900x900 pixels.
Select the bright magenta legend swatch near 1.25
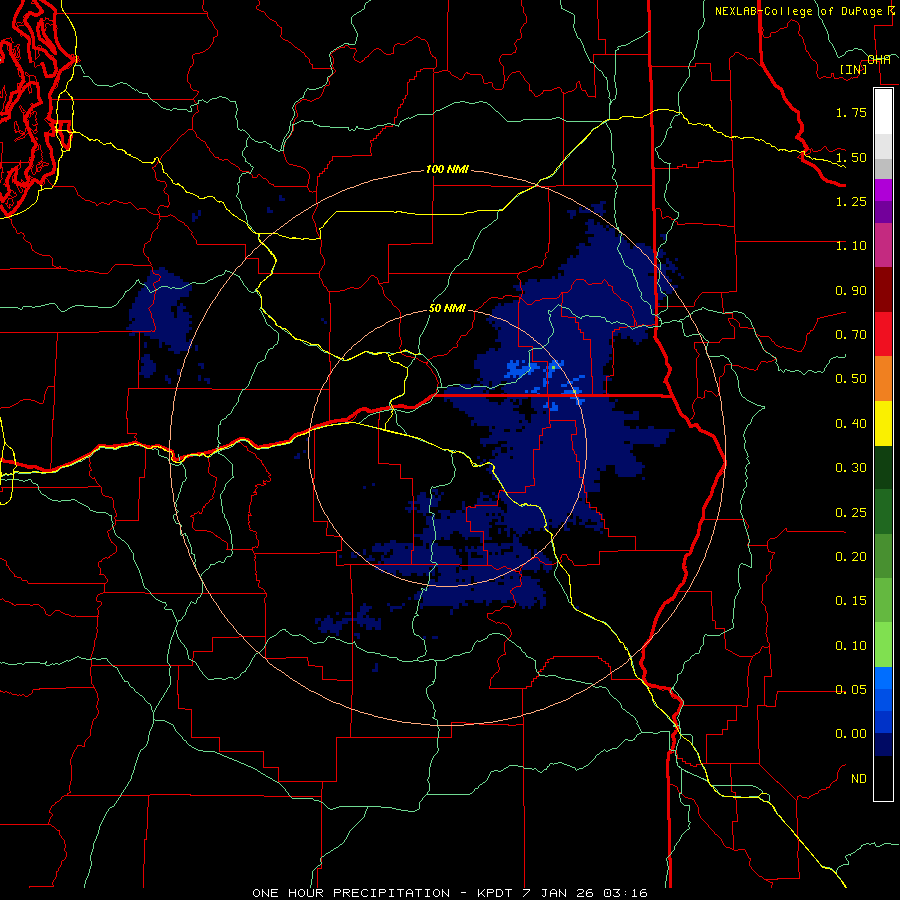pyautogui.click(x=883, y=190)
